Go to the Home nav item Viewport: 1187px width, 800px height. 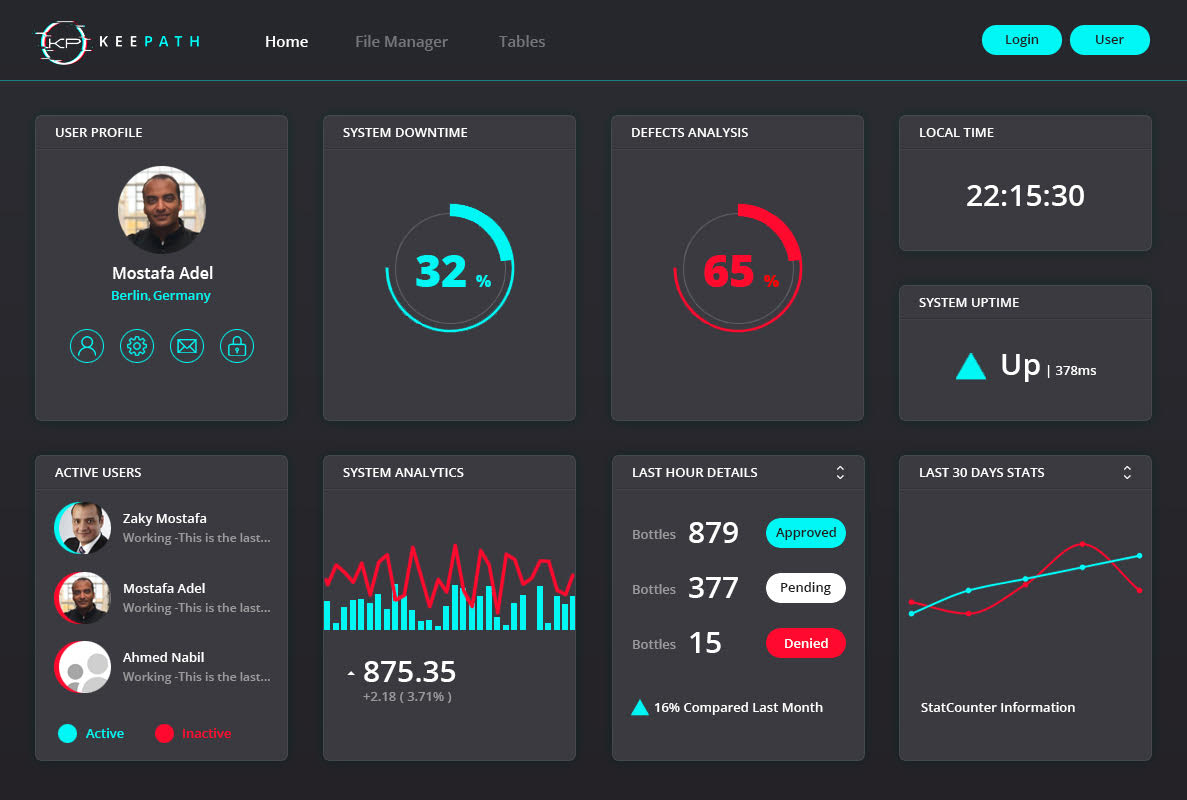pyautogui.click(x=286, y=42)
